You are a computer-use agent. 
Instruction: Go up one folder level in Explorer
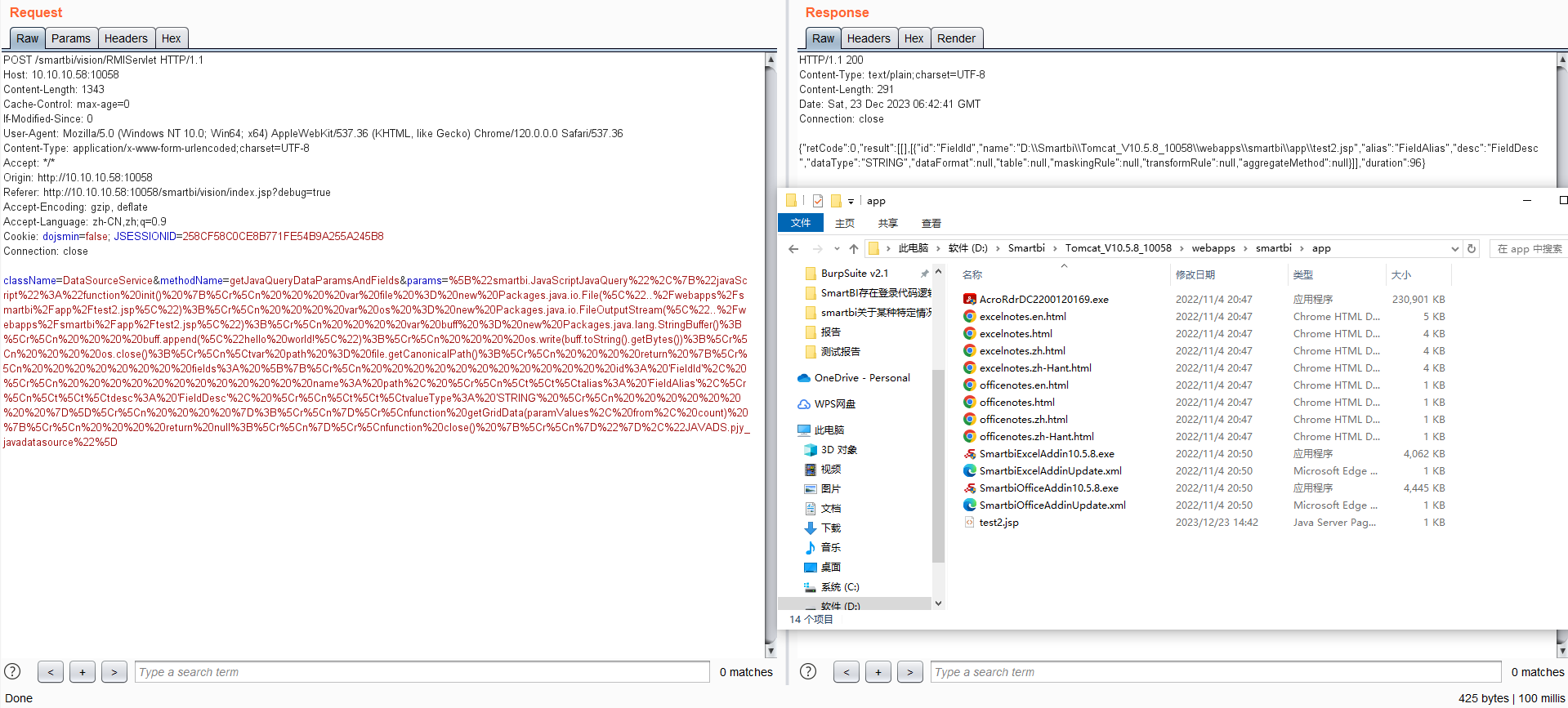854,248
